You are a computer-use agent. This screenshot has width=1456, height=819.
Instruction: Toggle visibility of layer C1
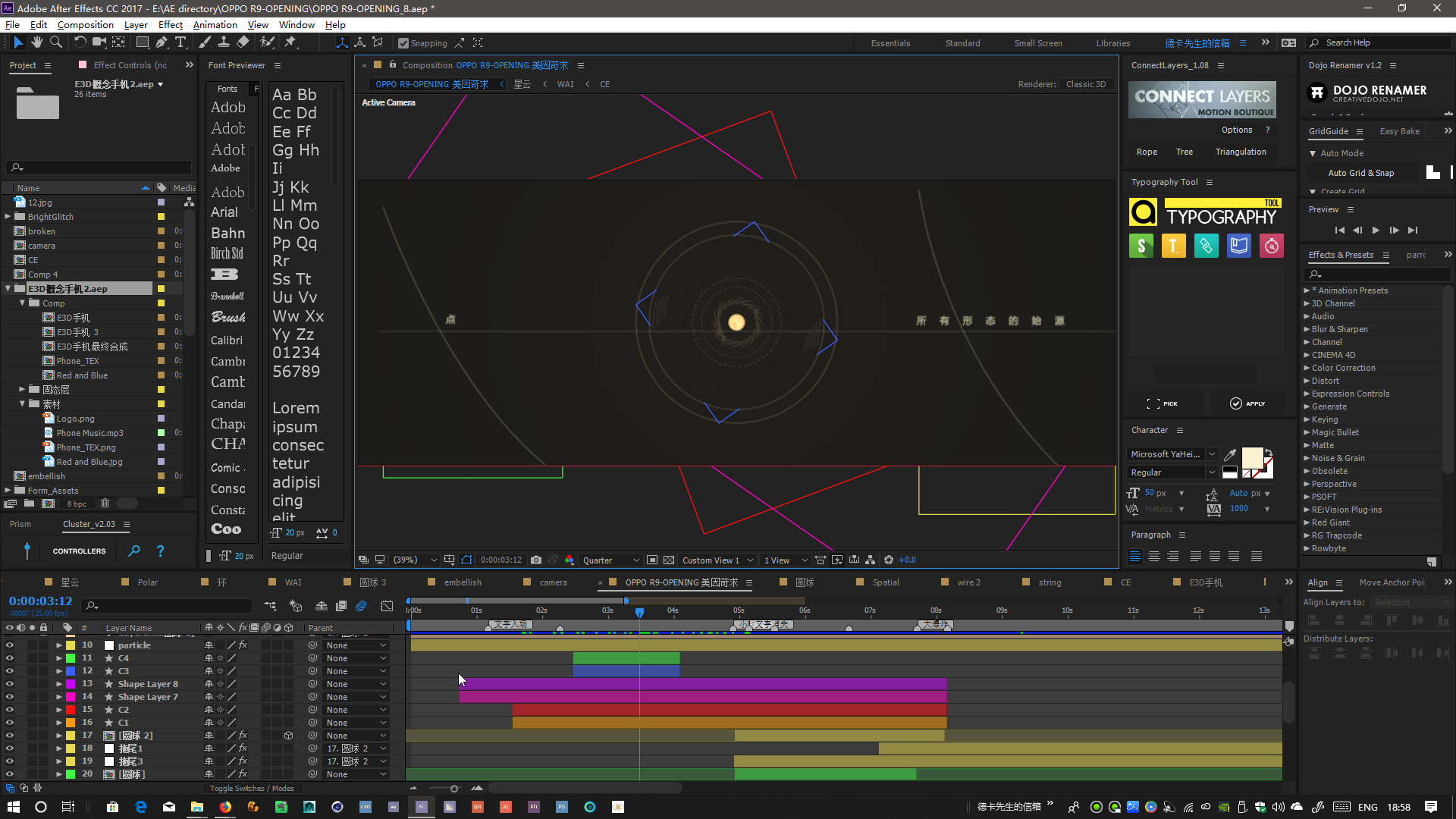(x=10, y=723)
